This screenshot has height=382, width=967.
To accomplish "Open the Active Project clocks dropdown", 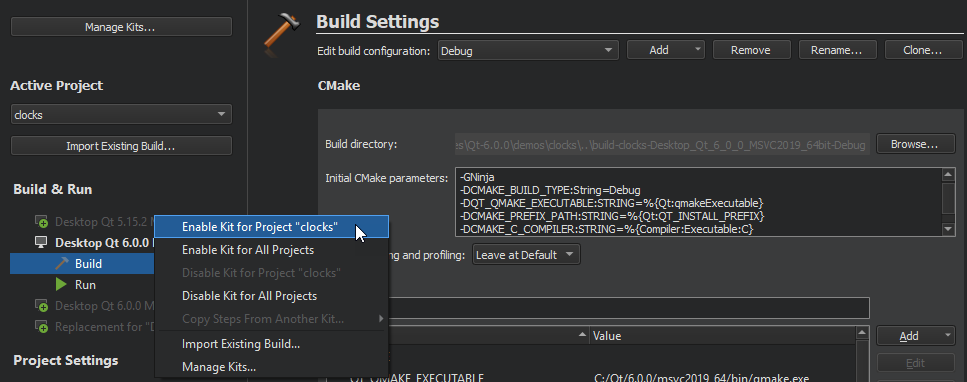I will point(121,114).
